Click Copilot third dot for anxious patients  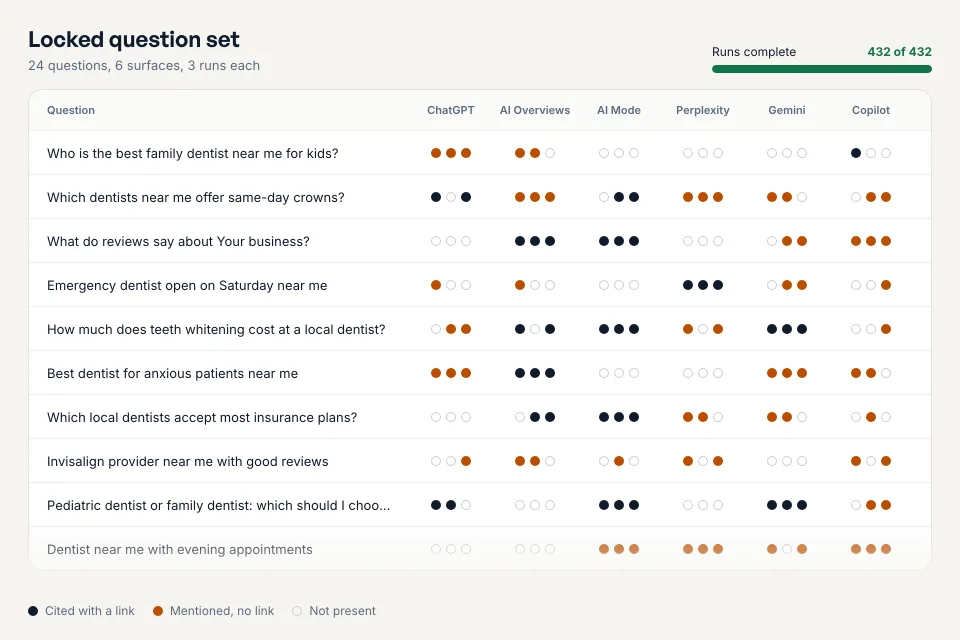(886, 374)
